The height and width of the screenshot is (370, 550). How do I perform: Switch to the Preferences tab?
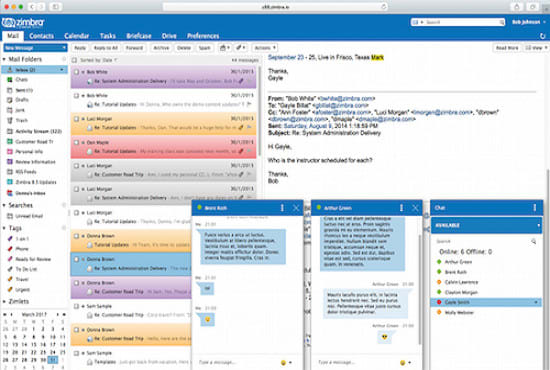[x=203, y=36]
